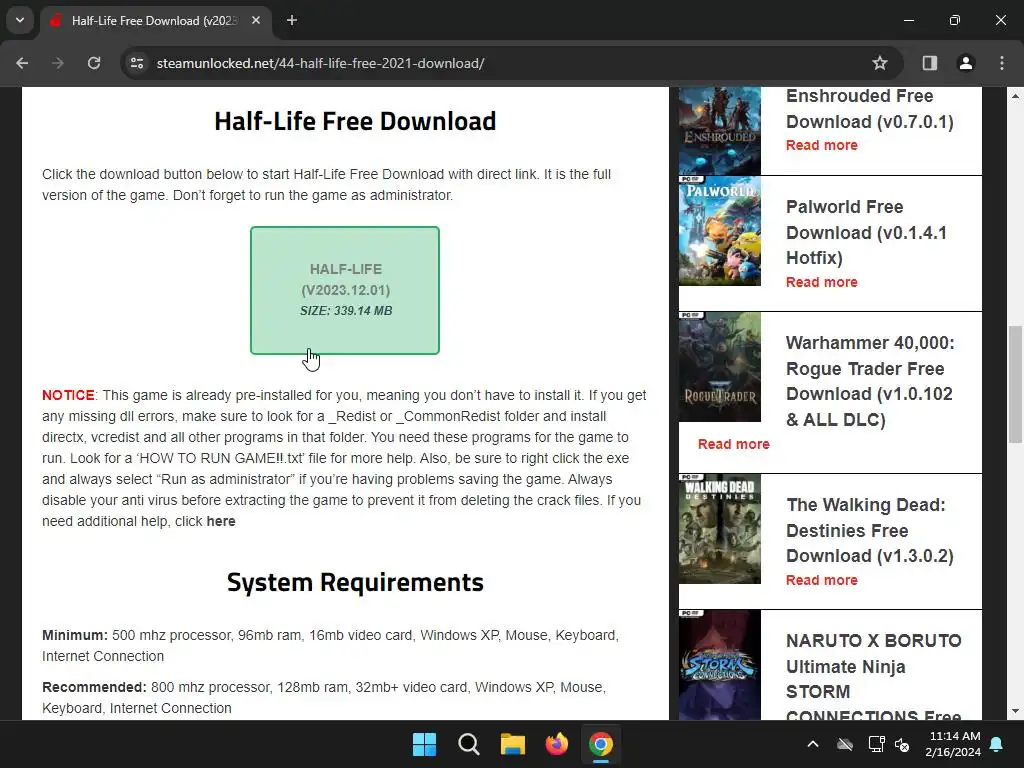
Task: Click the scrollbar down arrow
Action: tap(1015, 711)
